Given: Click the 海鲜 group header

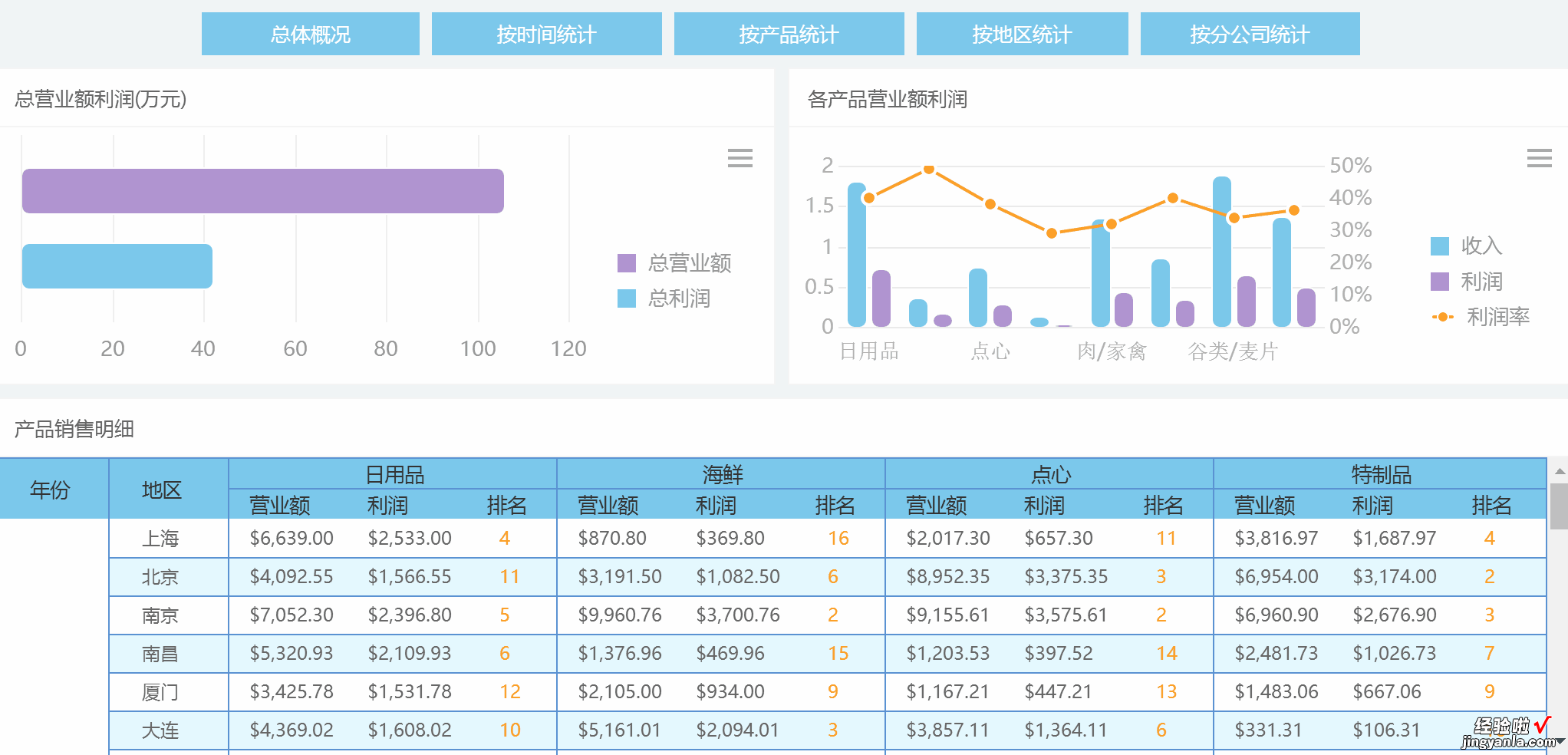Looking at the screenshot, I should pyautogui.click(x=723, y=474).
